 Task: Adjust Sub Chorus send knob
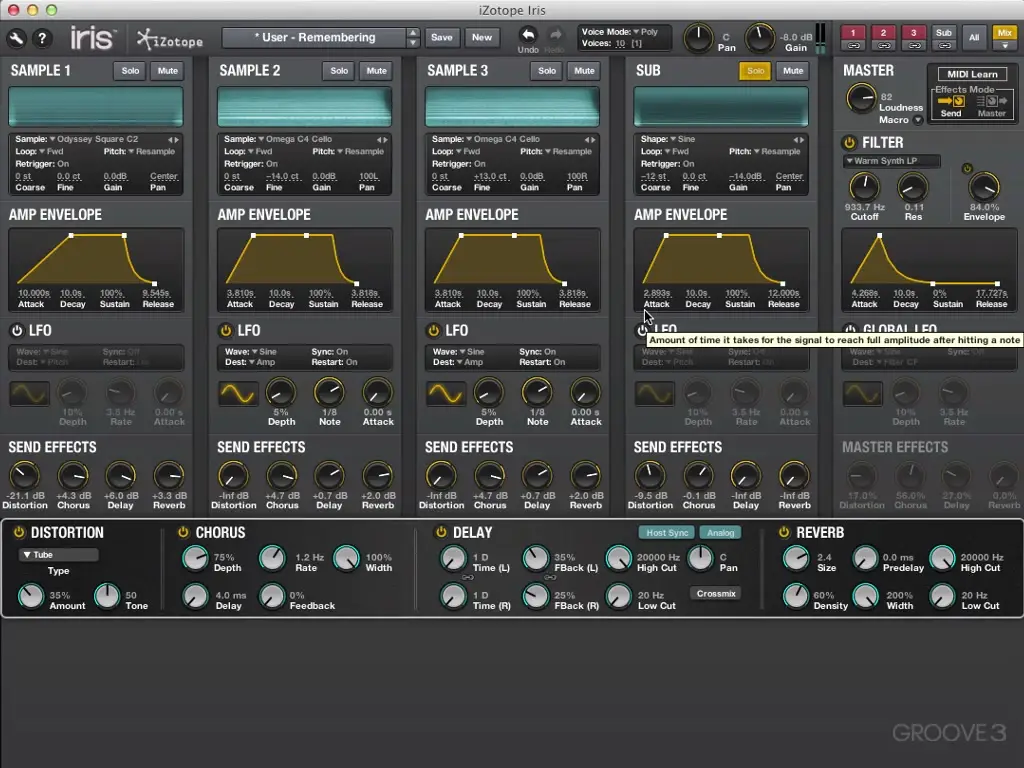[x=698, y=476]
